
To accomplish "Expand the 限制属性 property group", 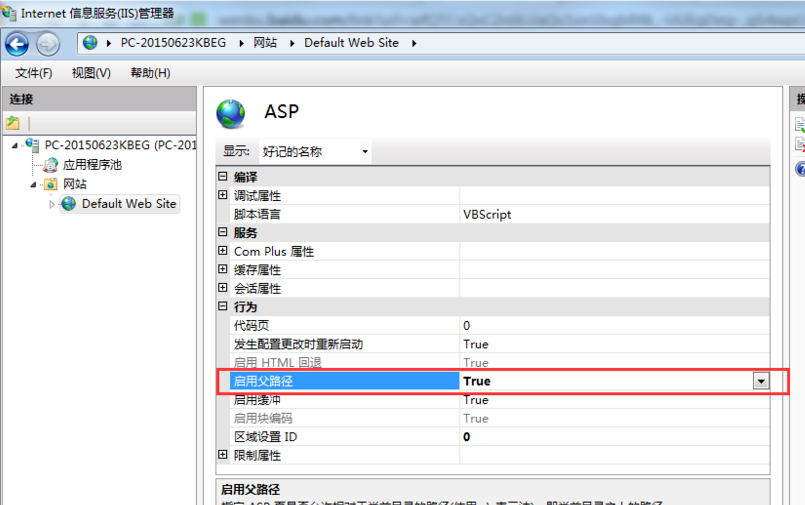I will [x=223, y=455].
